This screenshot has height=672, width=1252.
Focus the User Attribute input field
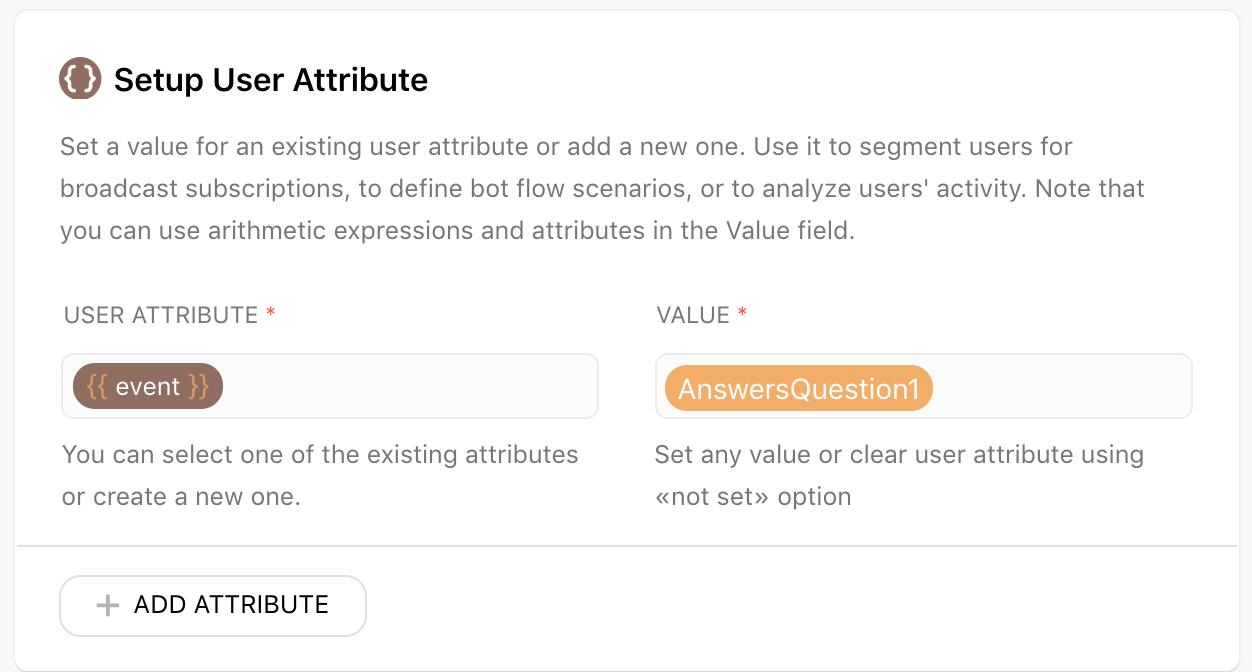coord(330,386)
